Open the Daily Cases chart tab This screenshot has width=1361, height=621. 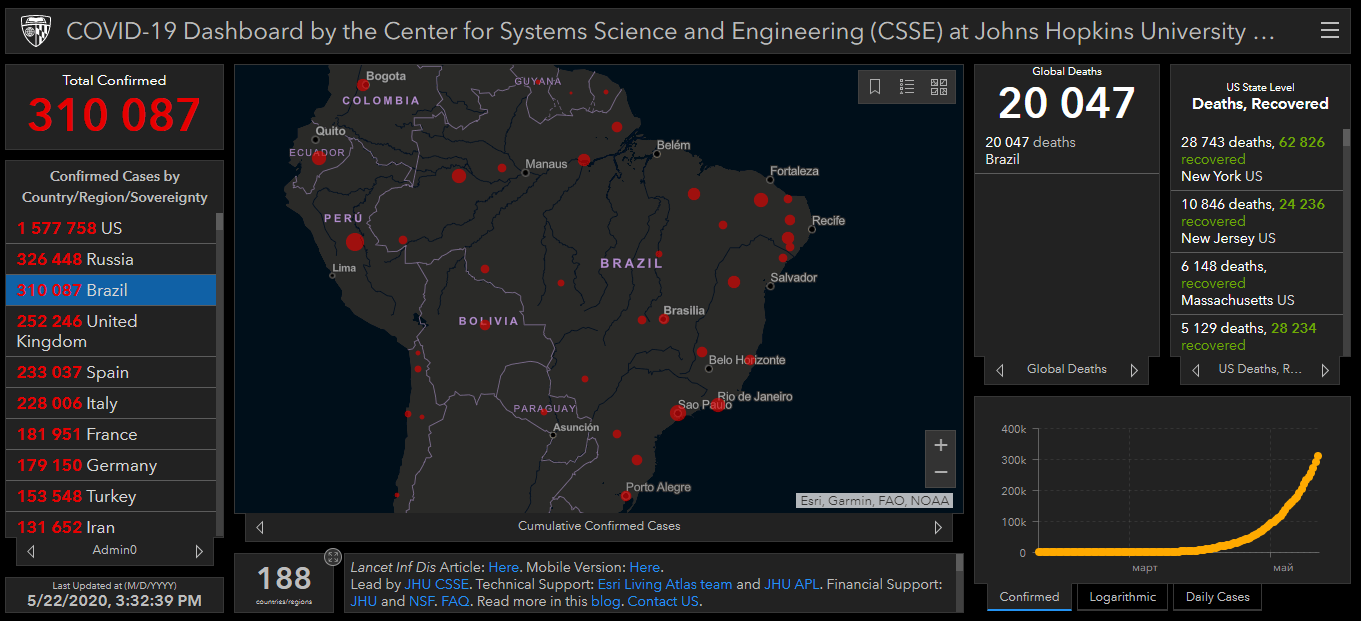point(1217,597)
